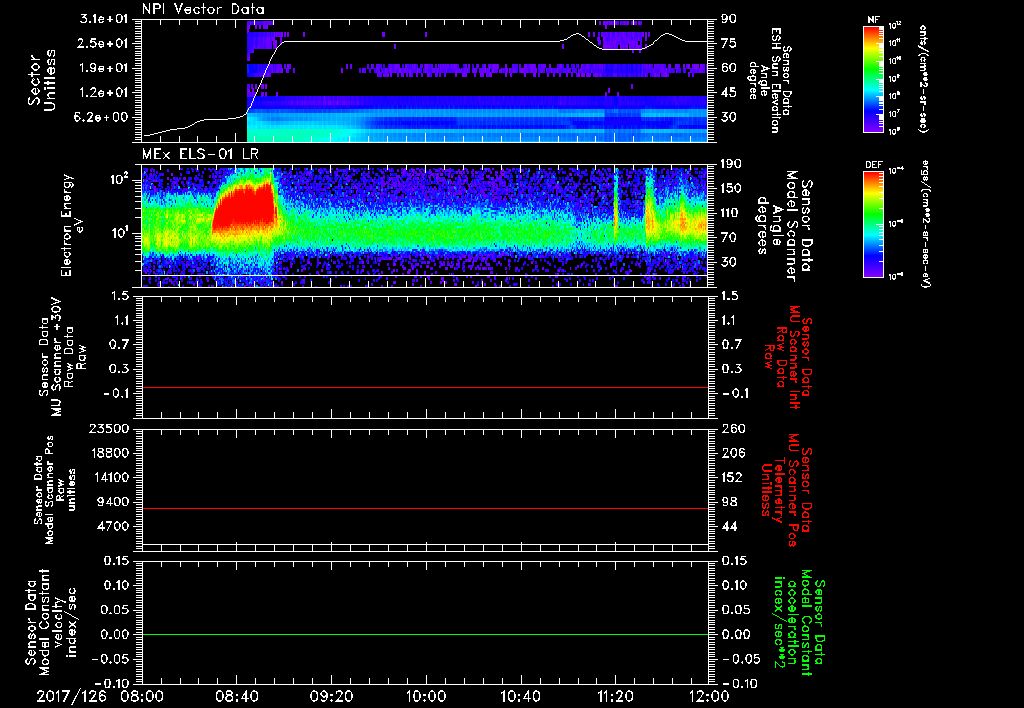Click the white sun elevation curve
This screenshot has width=1024, height=708.
424,42
